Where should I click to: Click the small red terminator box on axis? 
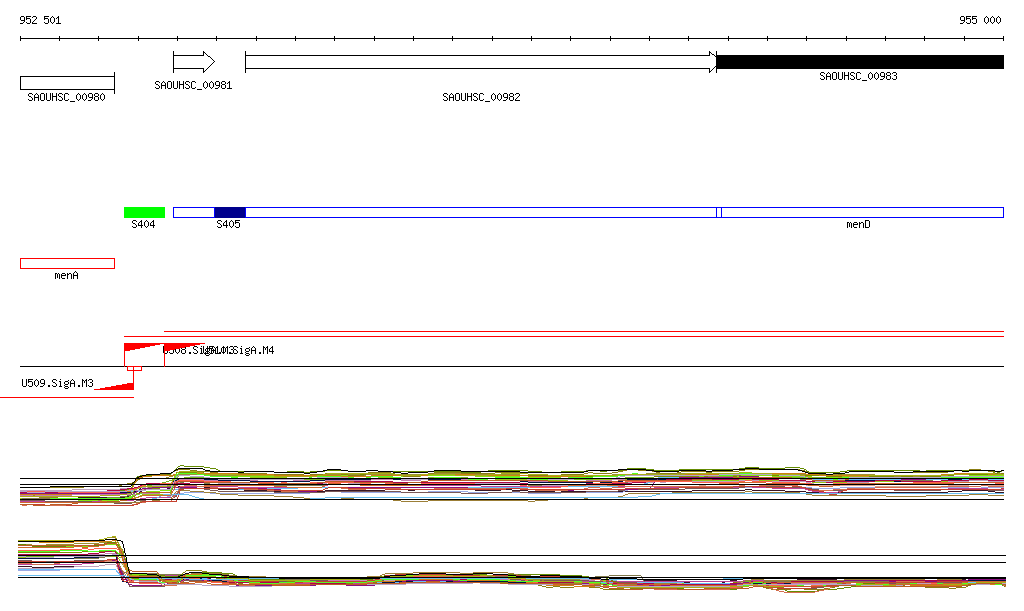point(135,368)
